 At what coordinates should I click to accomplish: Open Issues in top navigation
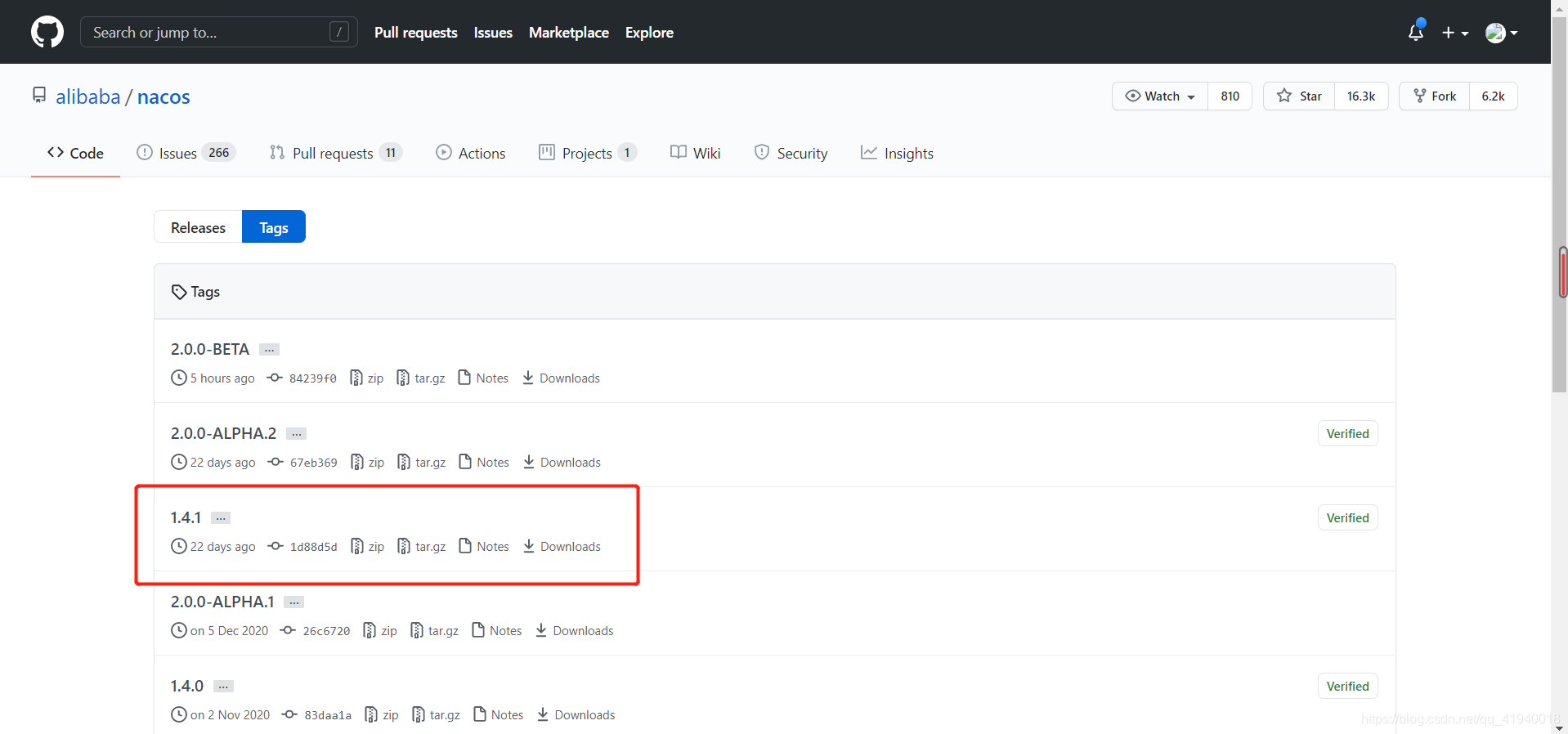(493, 33)
